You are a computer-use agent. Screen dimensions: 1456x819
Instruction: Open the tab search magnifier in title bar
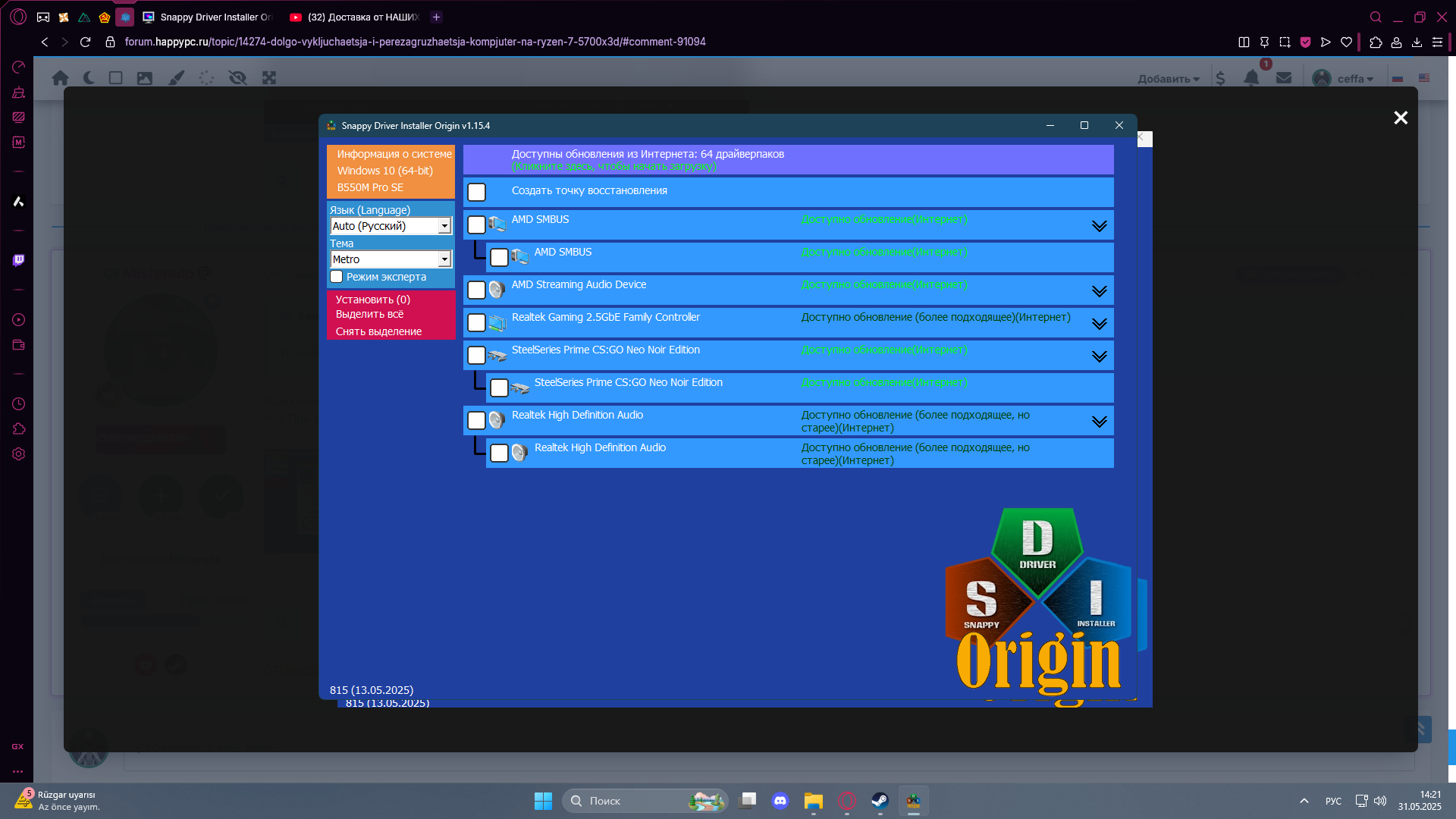coord(1376,17)
